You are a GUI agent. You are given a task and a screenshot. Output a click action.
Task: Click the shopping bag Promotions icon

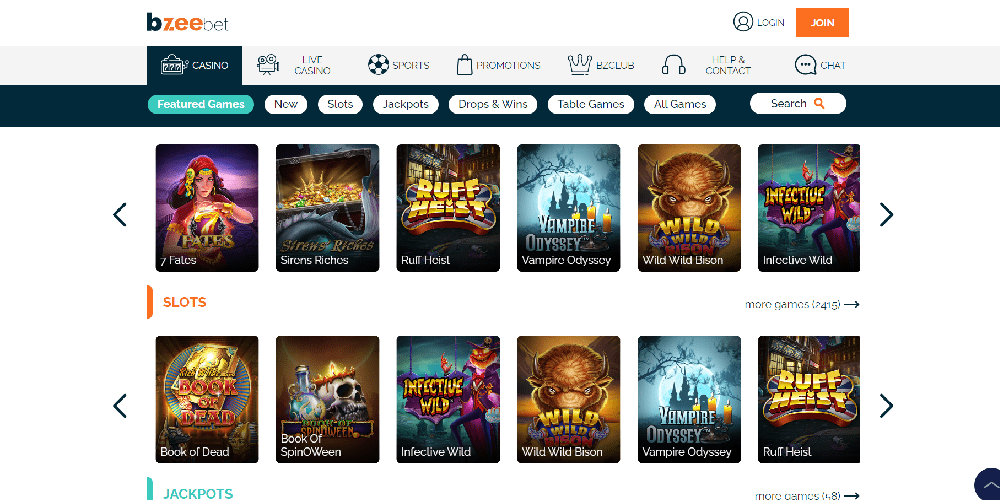tap(464, 64)
